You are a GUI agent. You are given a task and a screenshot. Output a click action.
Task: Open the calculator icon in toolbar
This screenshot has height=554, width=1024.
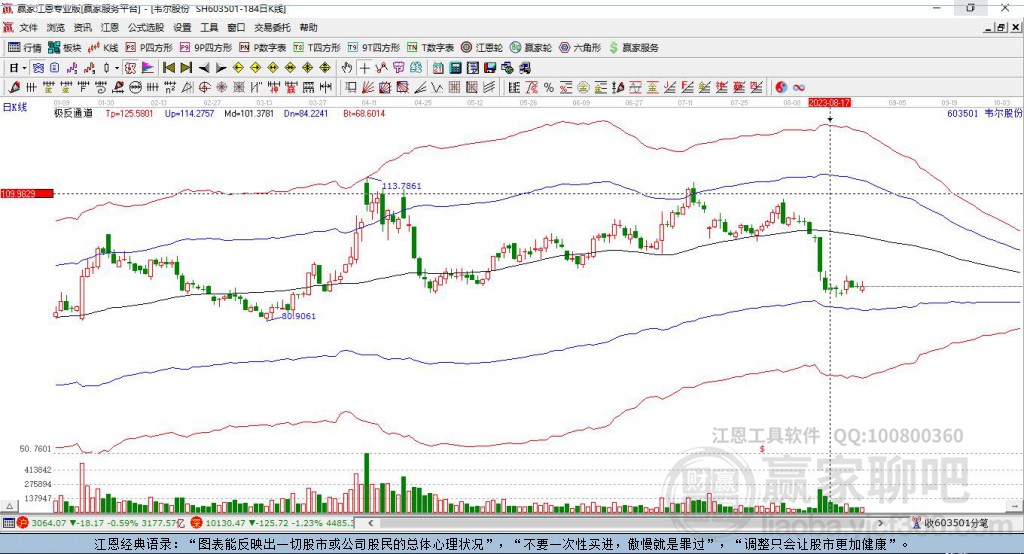click(455, 68)
